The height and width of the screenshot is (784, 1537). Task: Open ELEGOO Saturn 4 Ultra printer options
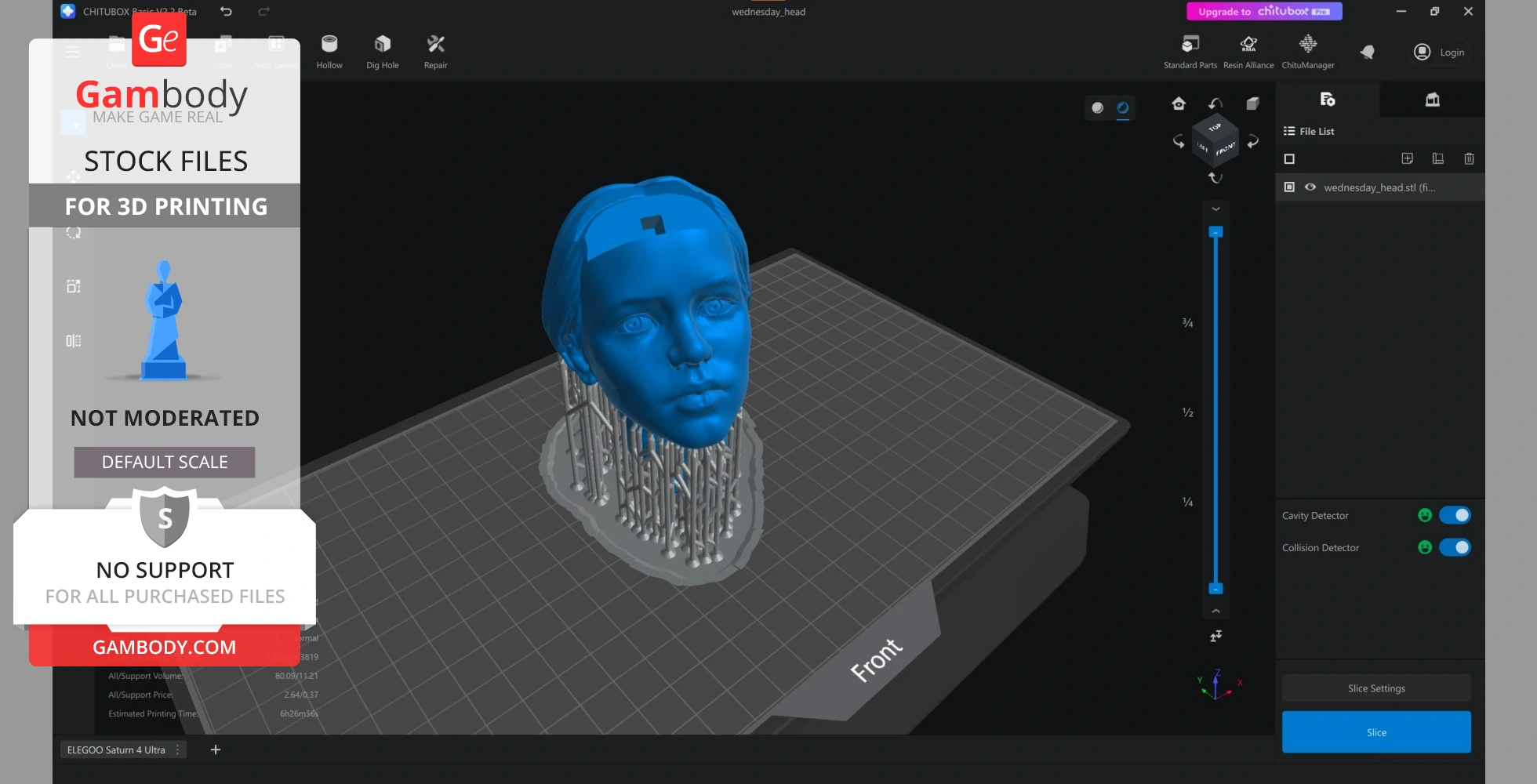click(x=178, y=750)
